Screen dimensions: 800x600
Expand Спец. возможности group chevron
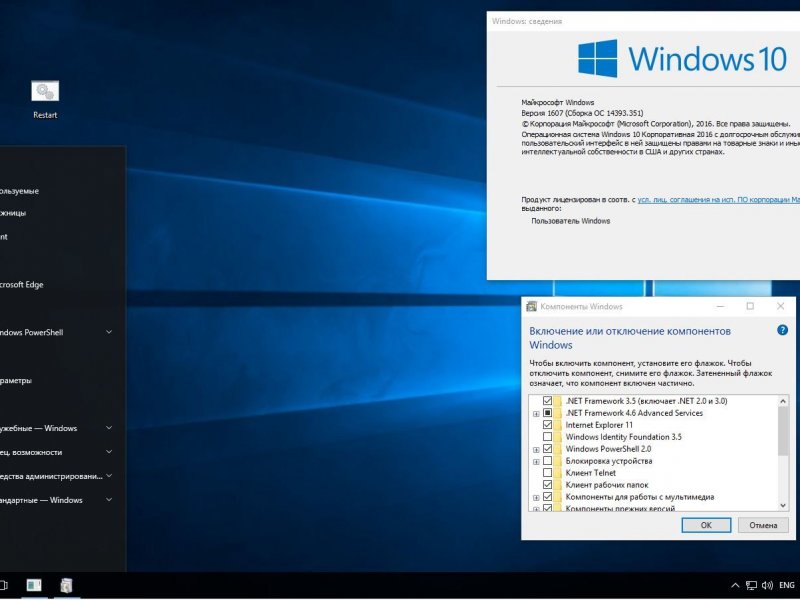pyautogui.click(x=109, y=452)
